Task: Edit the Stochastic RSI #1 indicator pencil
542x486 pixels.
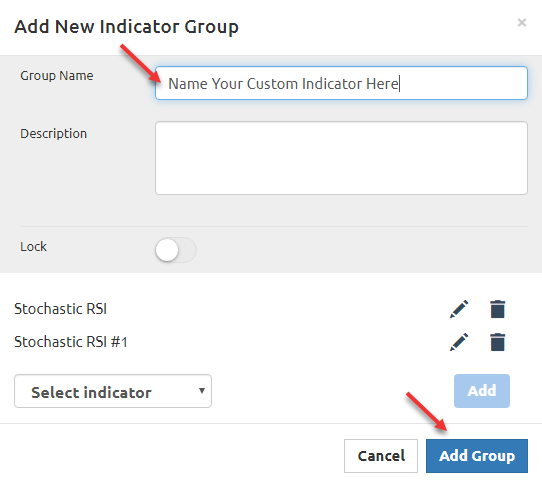Action: click(x=459, y=342)
